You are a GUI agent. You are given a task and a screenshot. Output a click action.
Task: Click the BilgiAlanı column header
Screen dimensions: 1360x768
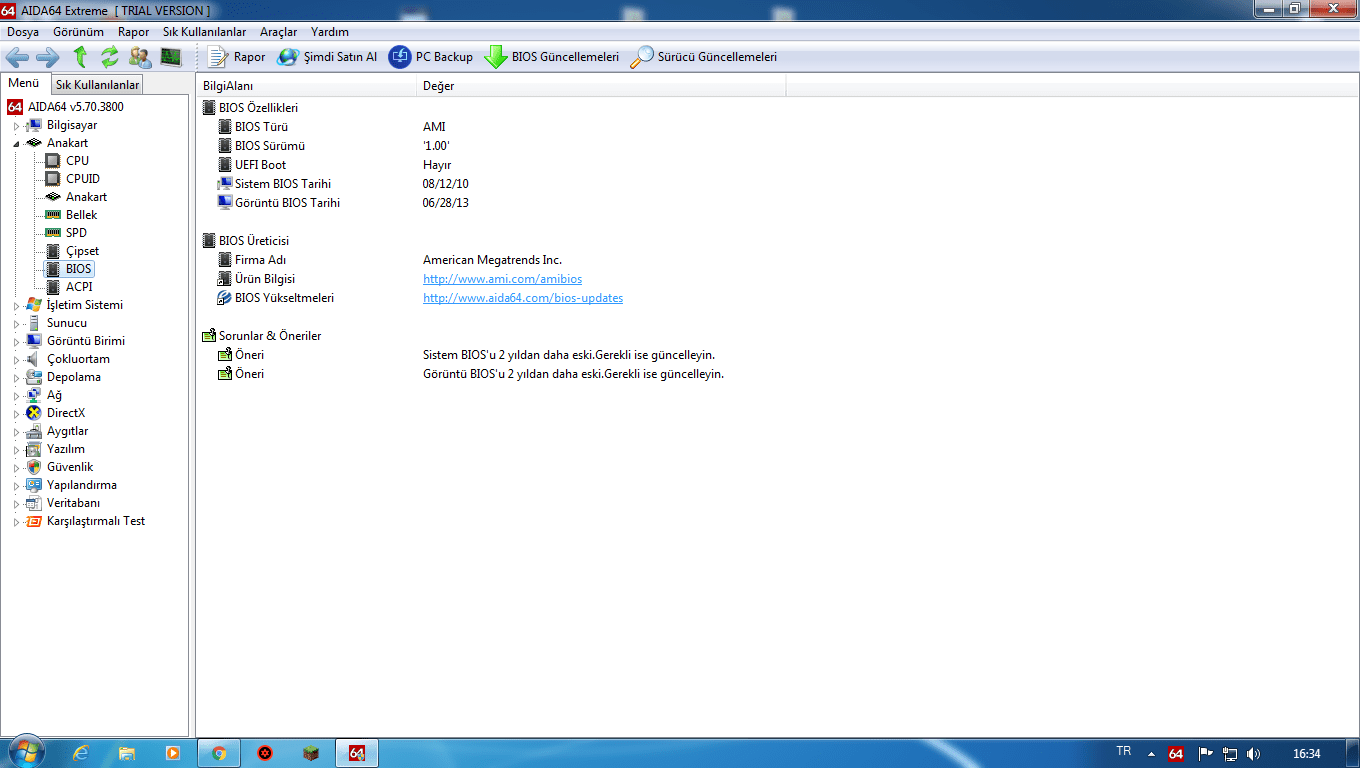pyautogui.click(x=306, y=86)
